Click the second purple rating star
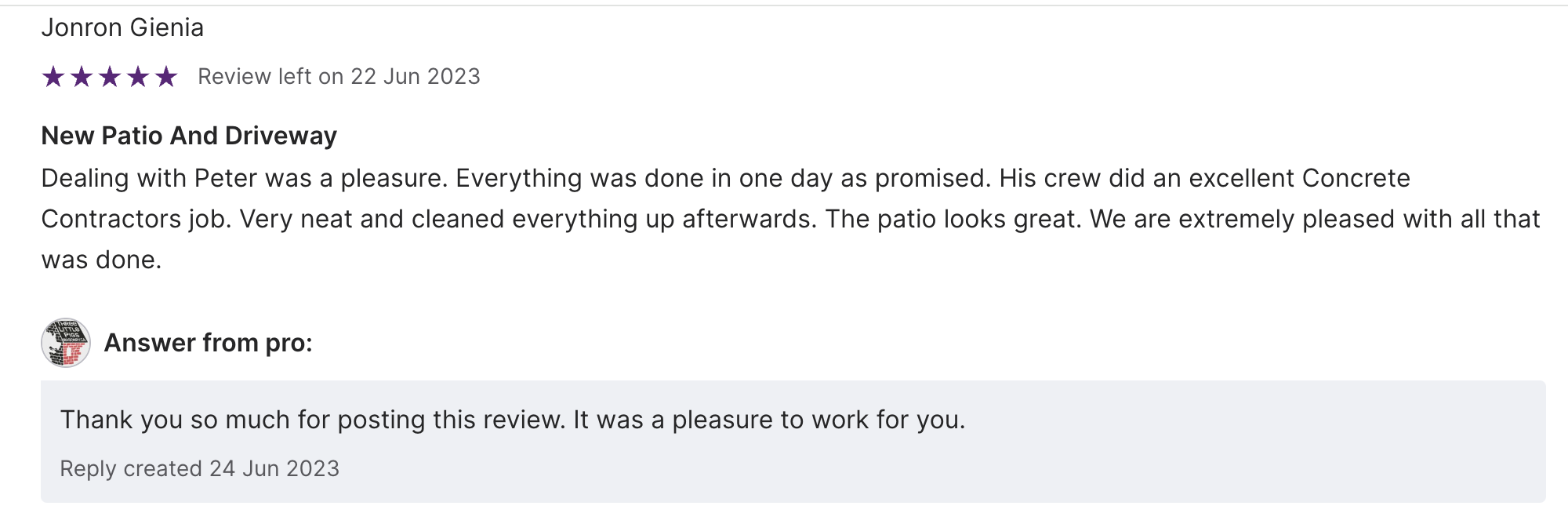 pyautogui.click(x=82, y=77)
